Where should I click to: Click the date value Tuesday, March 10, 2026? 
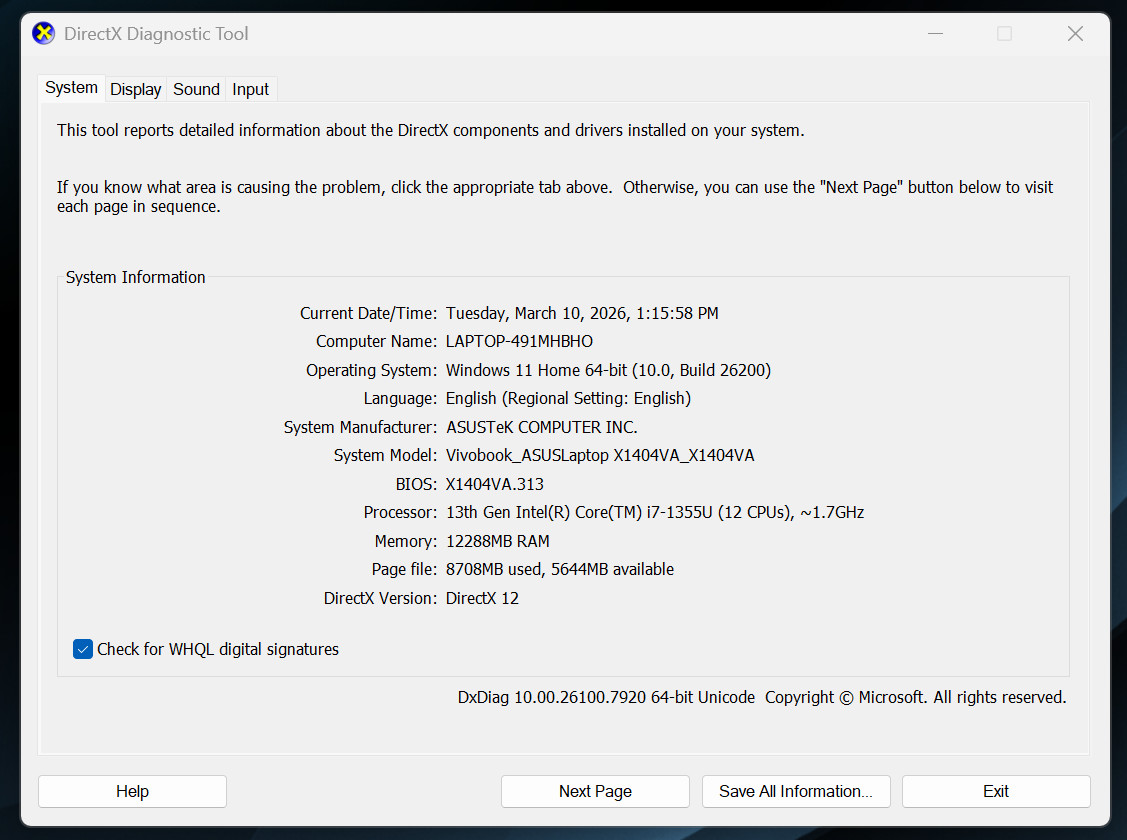[x=582, y=313]
